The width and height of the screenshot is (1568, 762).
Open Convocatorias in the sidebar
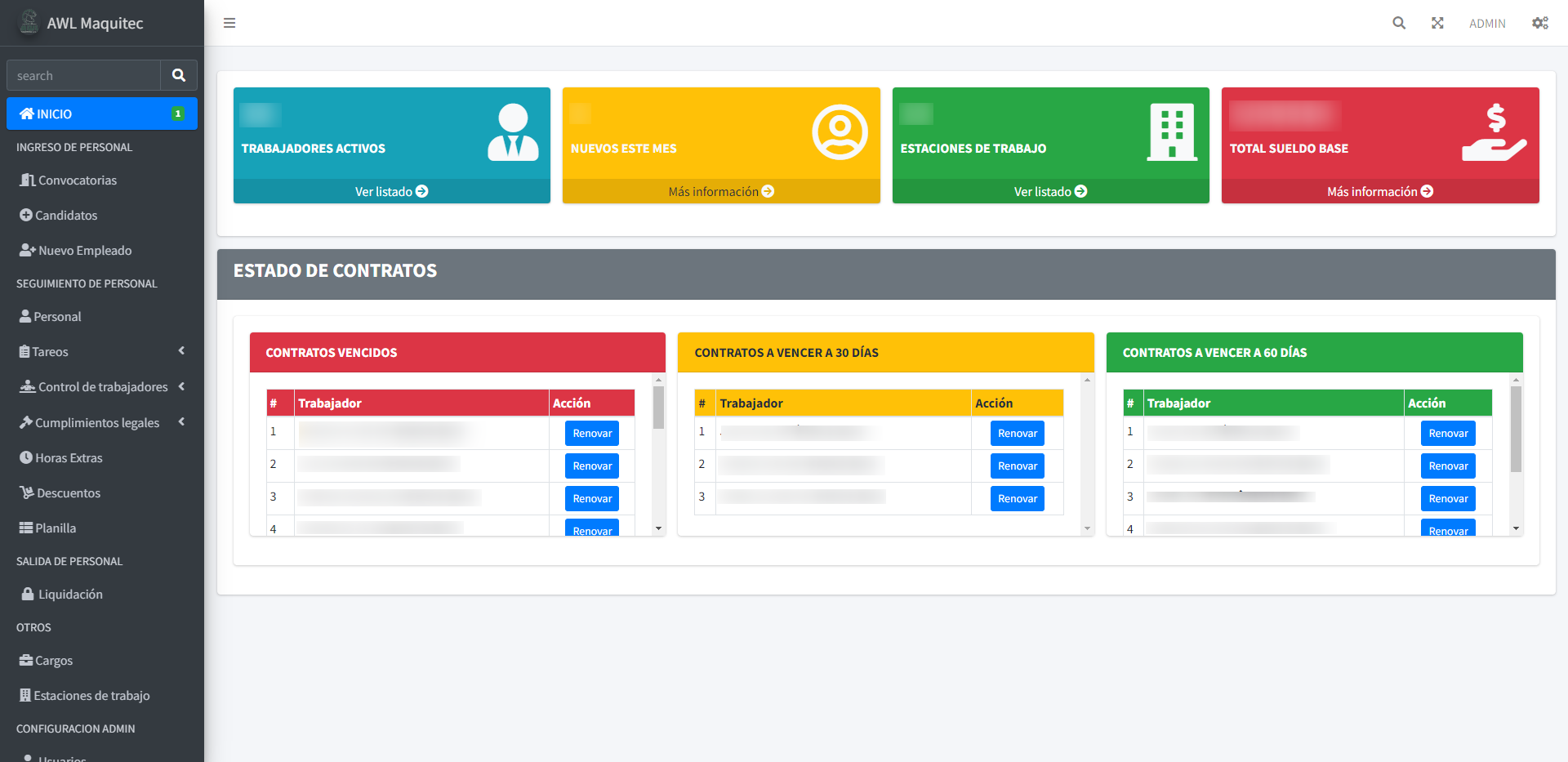coord(77,180)
